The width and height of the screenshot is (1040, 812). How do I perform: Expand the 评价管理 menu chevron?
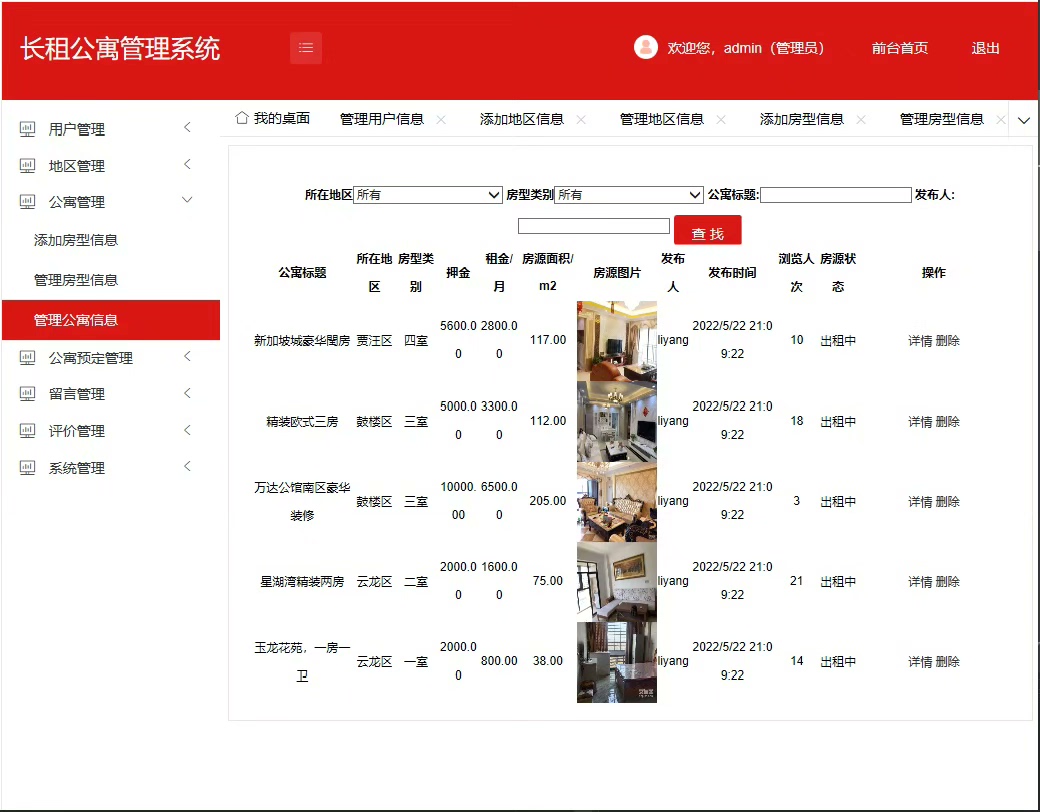point(188,430)
